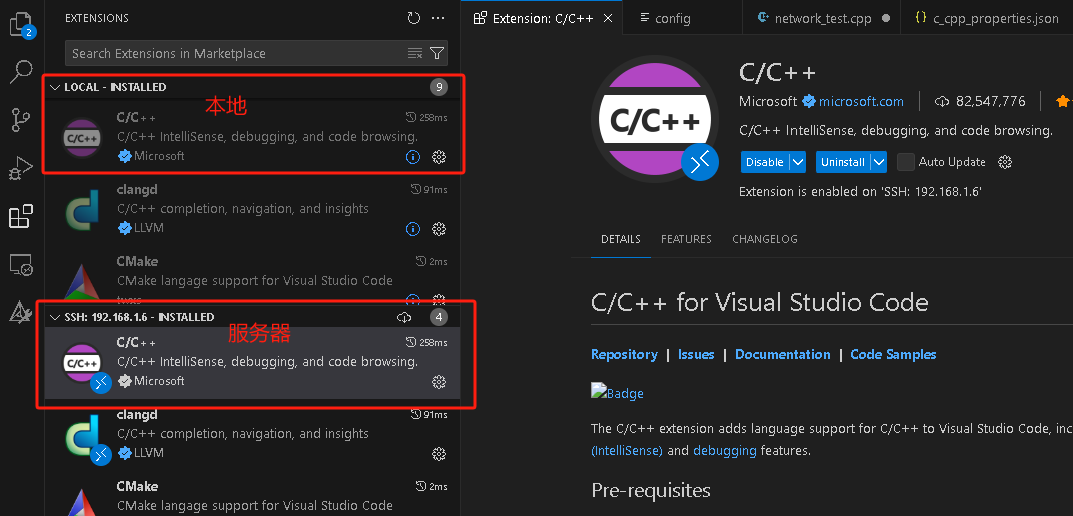Open the Documentation link

point(783,354)
